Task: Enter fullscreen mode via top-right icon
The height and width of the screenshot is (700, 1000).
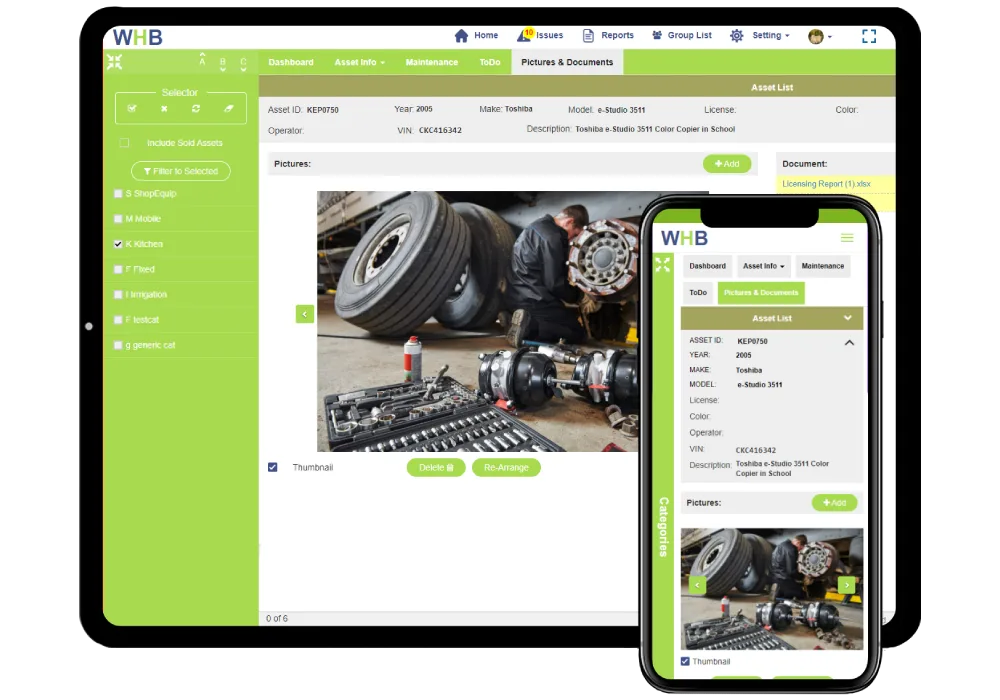Action: (x=871, y=35)
